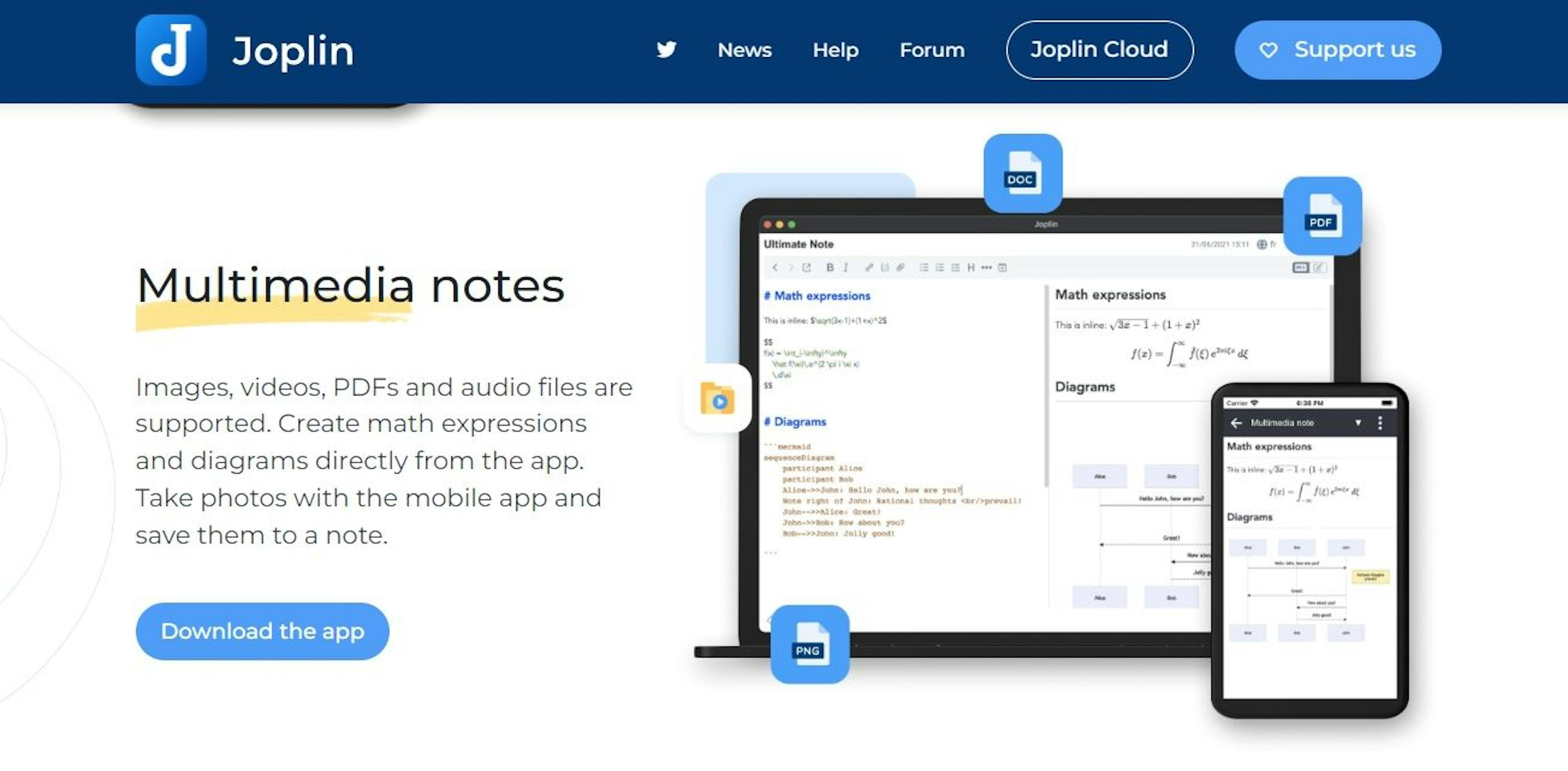1568x771 pixels.
Task: Go to the Help section
Action: [835, 50]
